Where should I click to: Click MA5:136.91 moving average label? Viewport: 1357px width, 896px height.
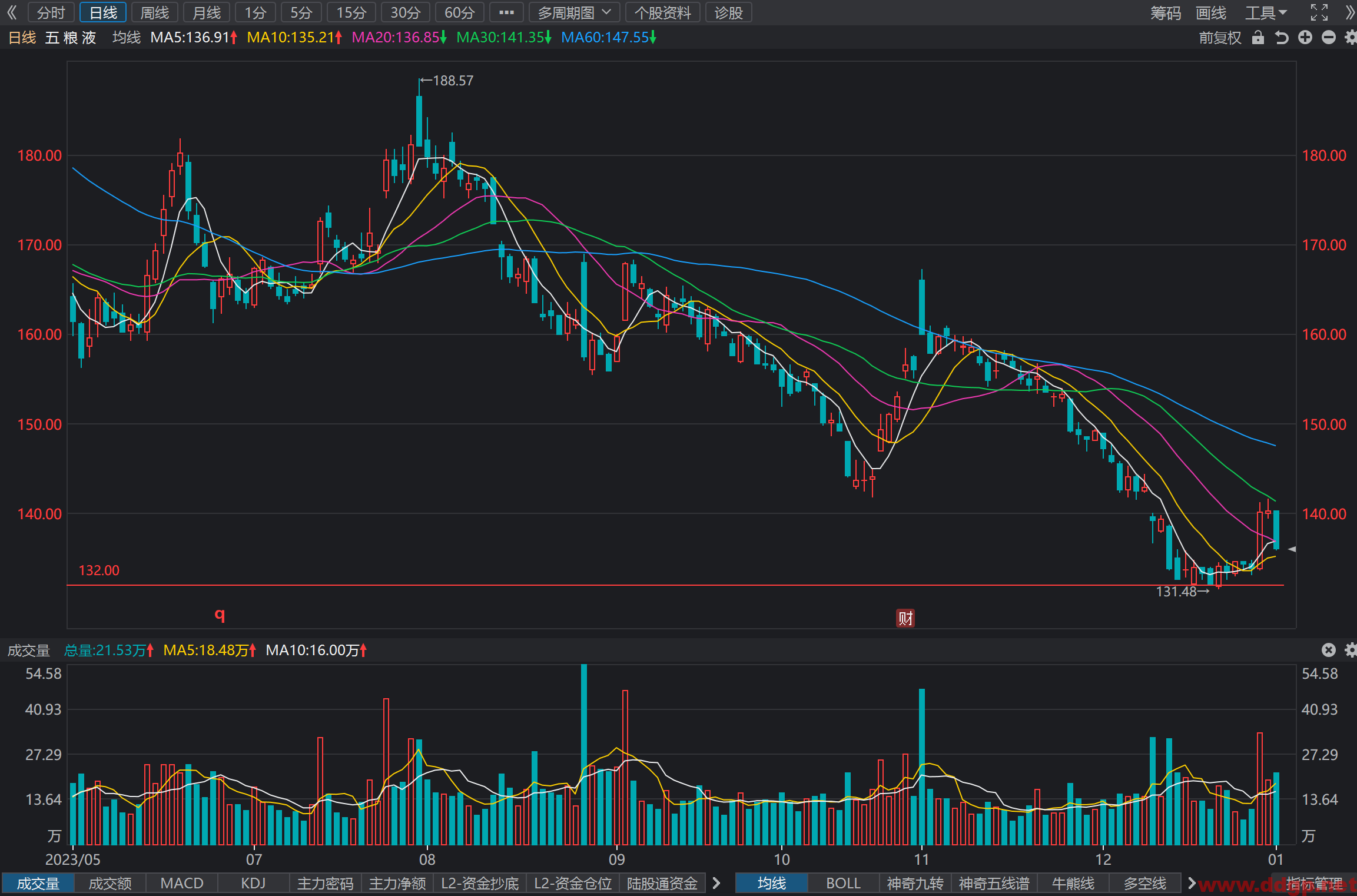[194, 38]
